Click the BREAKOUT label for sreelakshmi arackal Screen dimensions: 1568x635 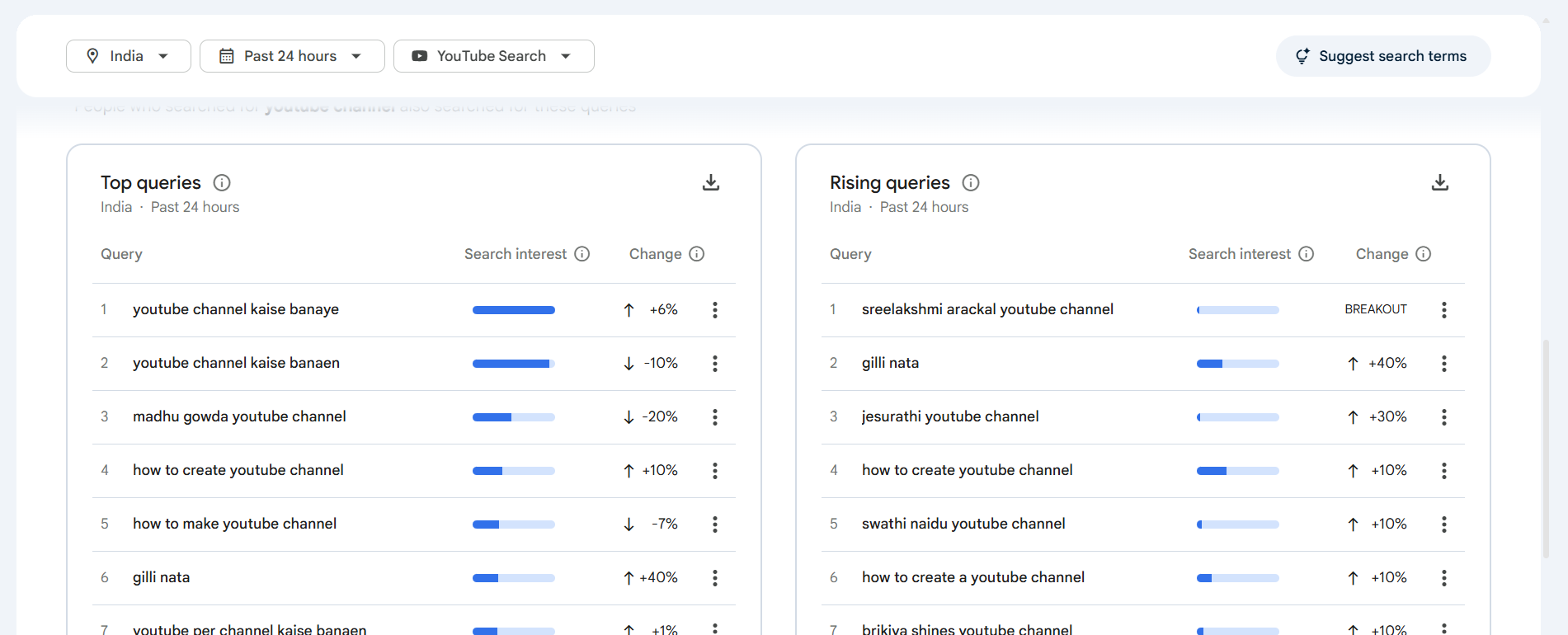tap(1376, 309)
